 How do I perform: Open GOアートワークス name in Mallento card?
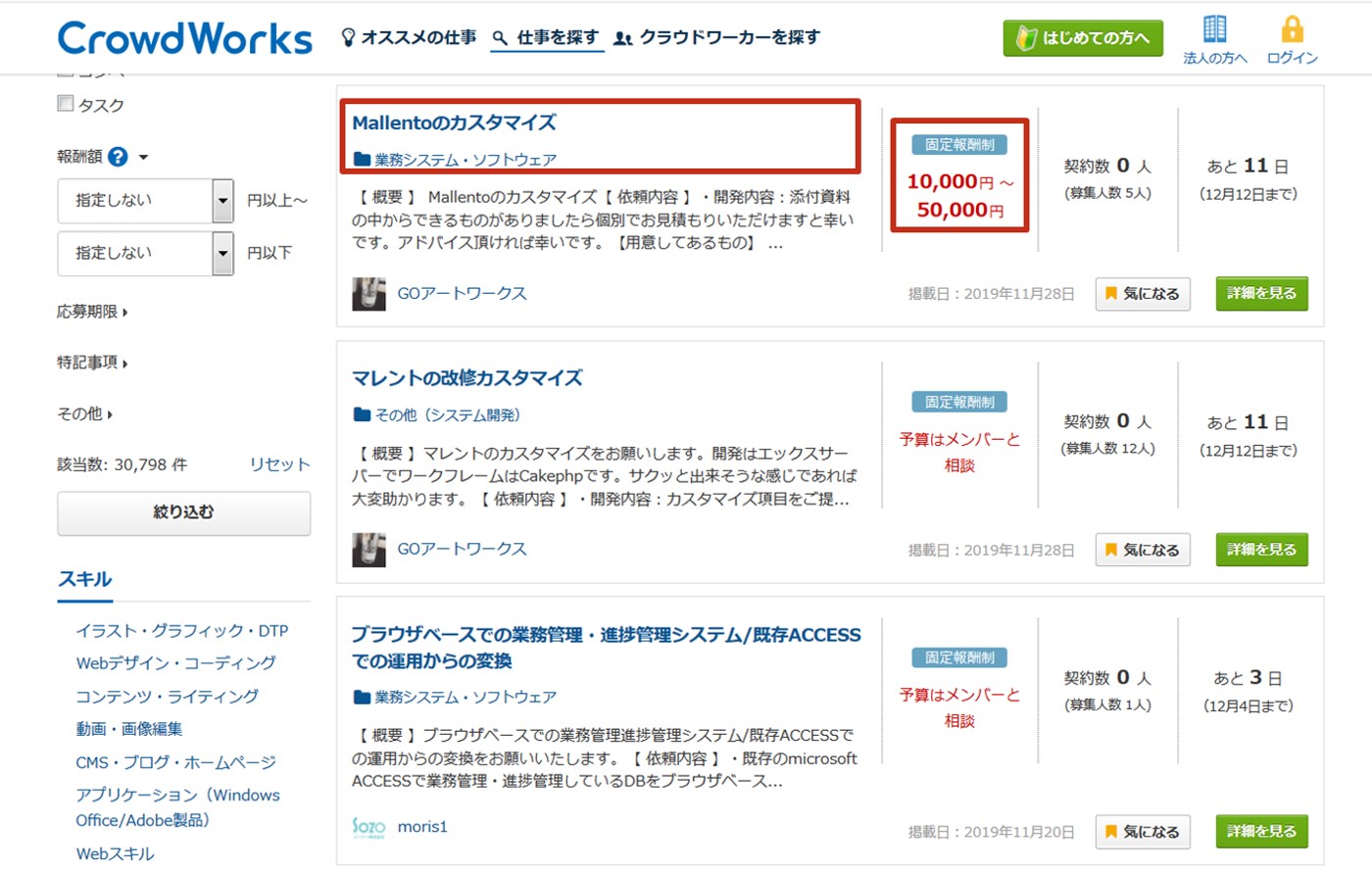[462, 294]
